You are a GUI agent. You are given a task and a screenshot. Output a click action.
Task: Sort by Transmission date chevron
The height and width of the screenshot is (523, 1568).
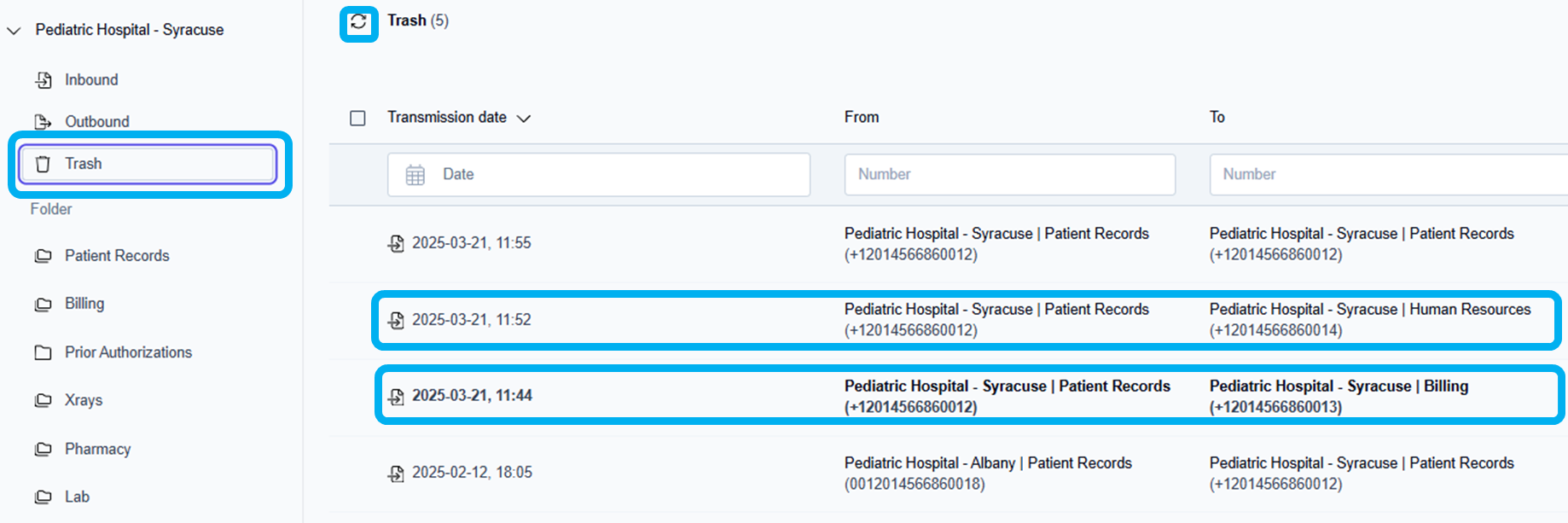(x=524, y=119)
